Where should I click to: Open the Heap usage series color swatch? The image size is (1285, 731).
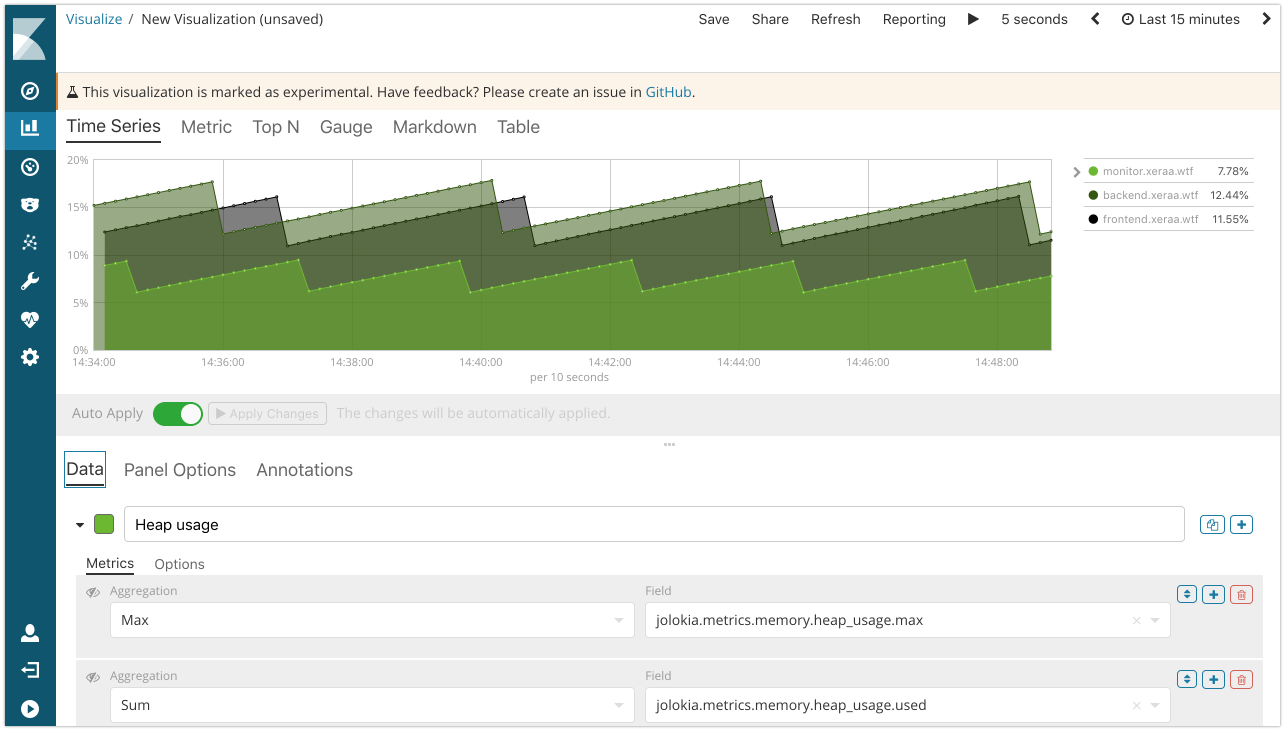pyautogui.click(x=104, y=524)
